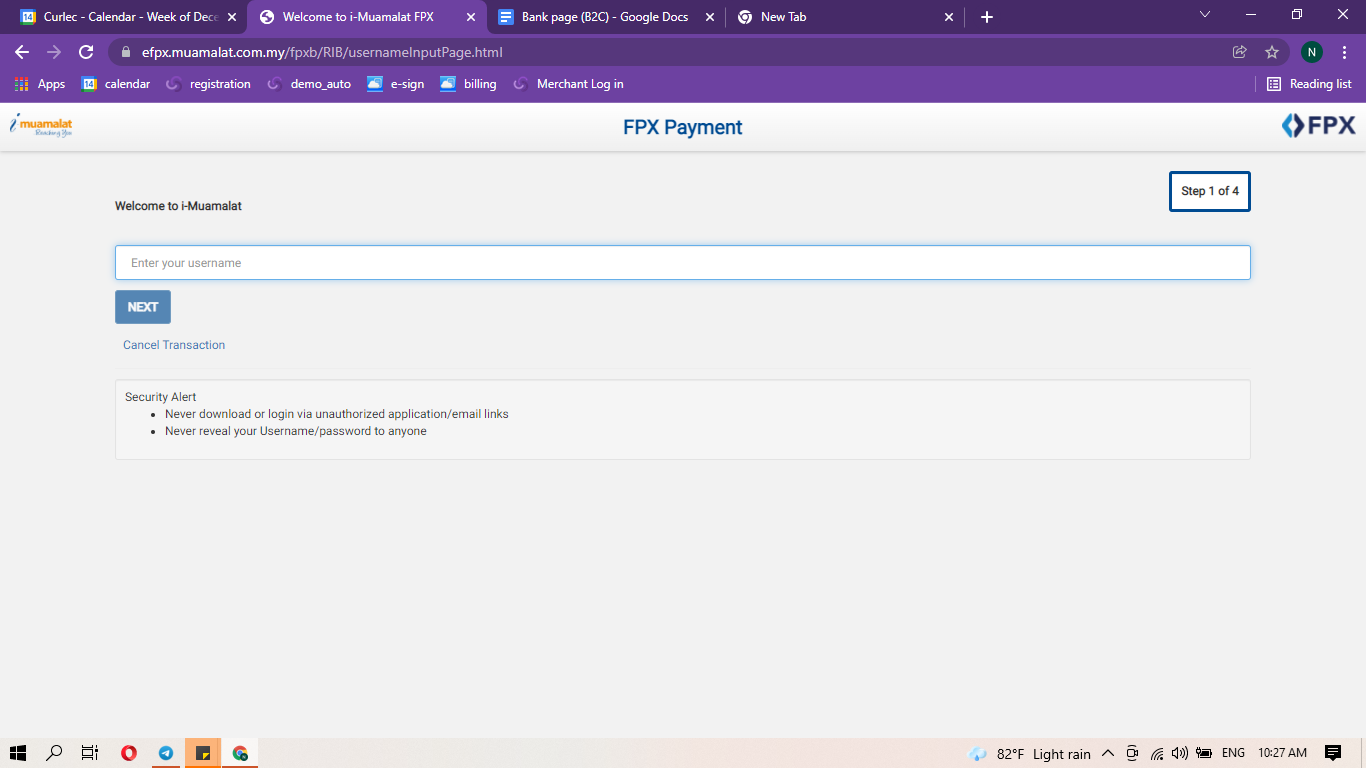Open the volume control in tray
This screenshot has width=1366, height=768.
tap(1180, 753)
